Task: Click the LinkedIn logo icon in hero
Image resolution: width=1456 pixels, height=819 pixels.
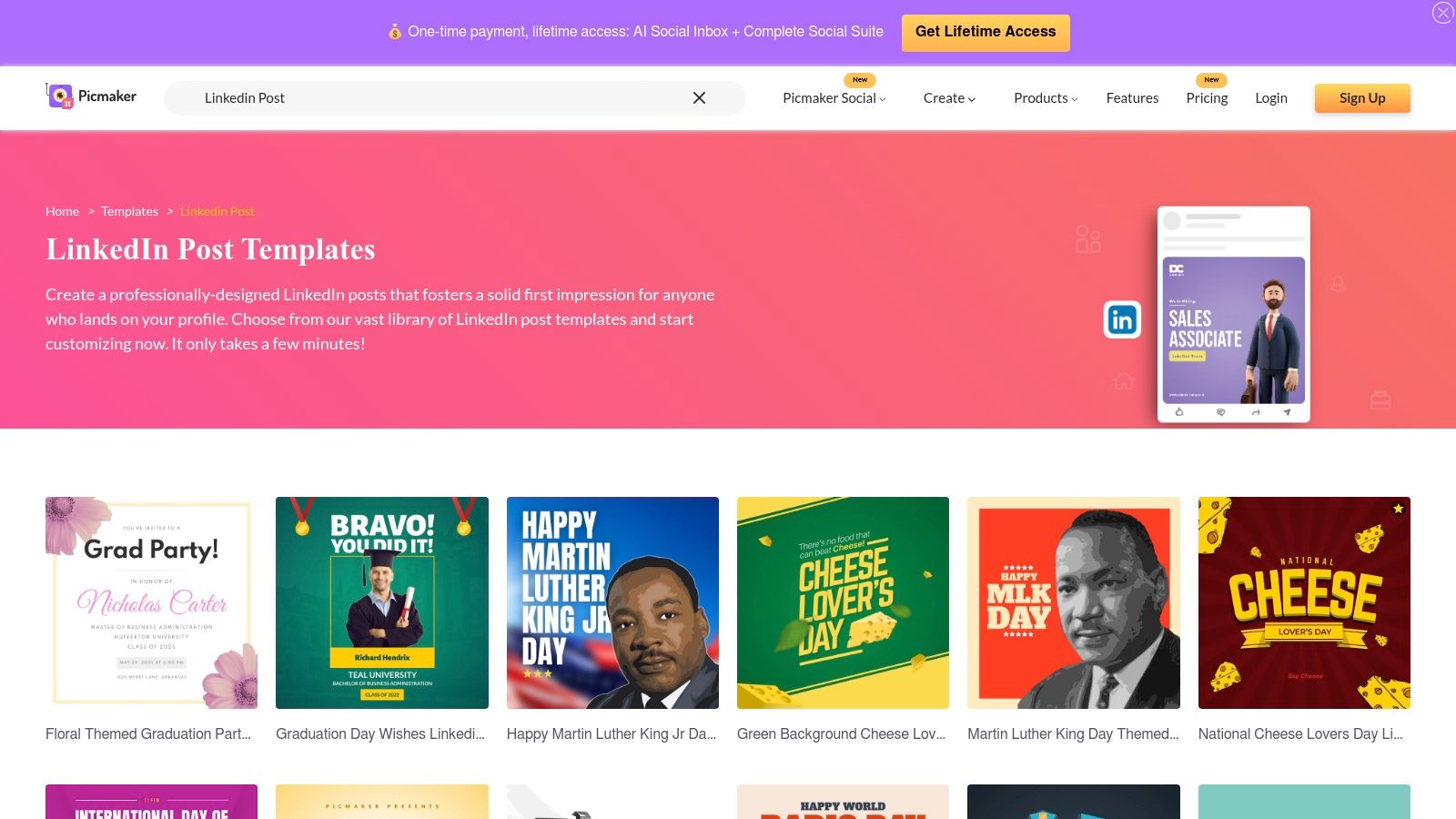Action: pyautogui.click(x=1122, y=319)
